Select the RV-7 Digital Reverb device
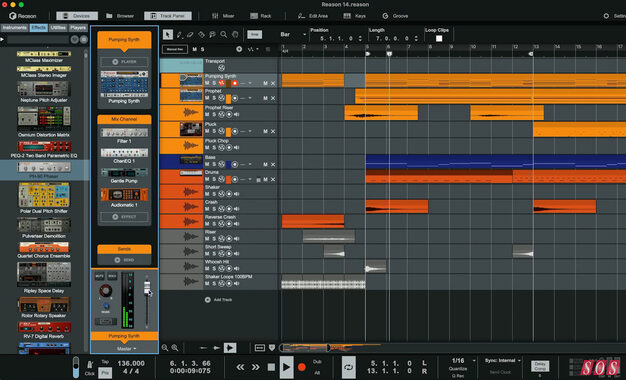The image size is (626, 380). [x=44, y=330]
